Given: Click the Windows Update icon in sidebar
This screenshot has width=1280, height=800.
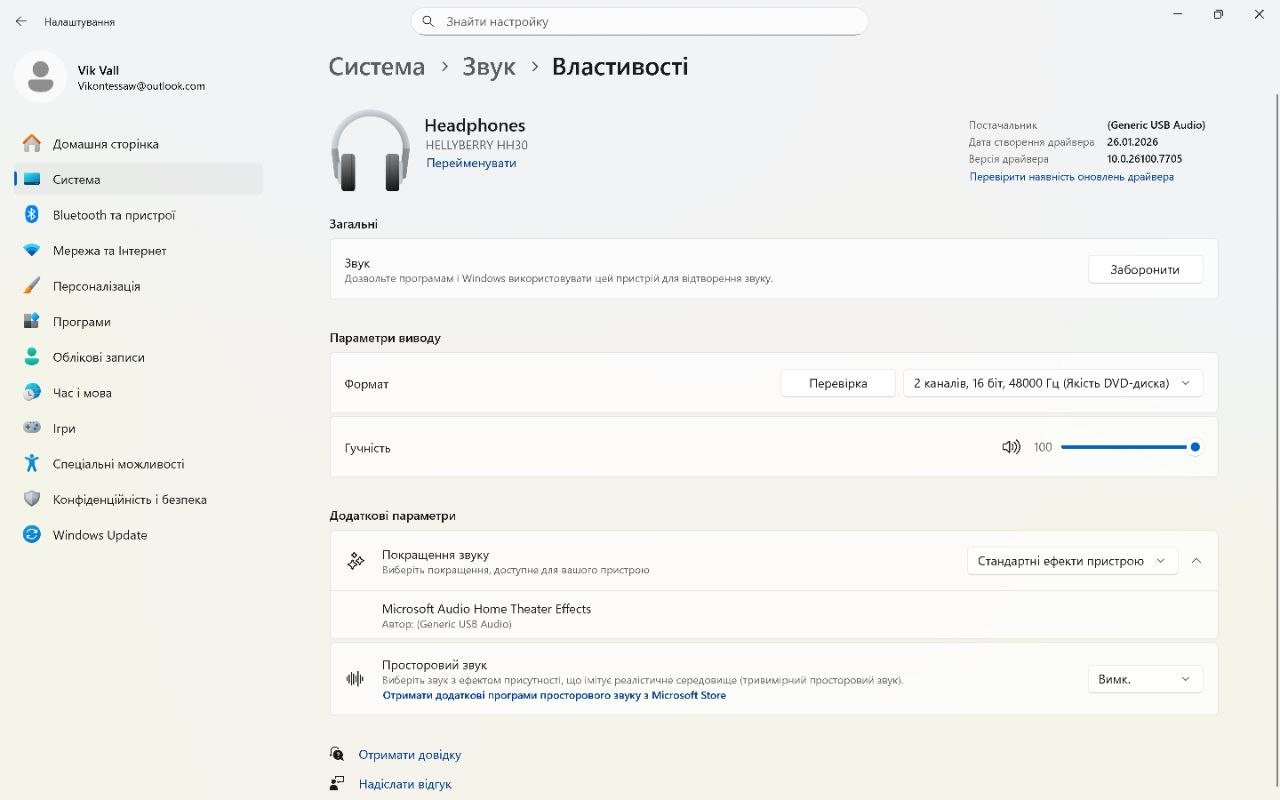Looking at the screenshot, I should (x=32, y=535).
